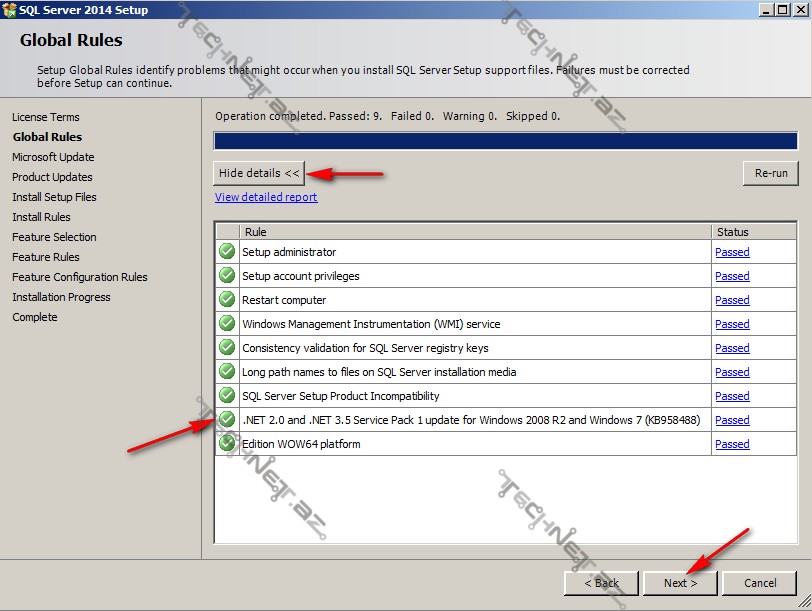The width and height of the screenshot is (812, 611).
Task: Go back using the Back button
Action: click(x=601, y=583)
